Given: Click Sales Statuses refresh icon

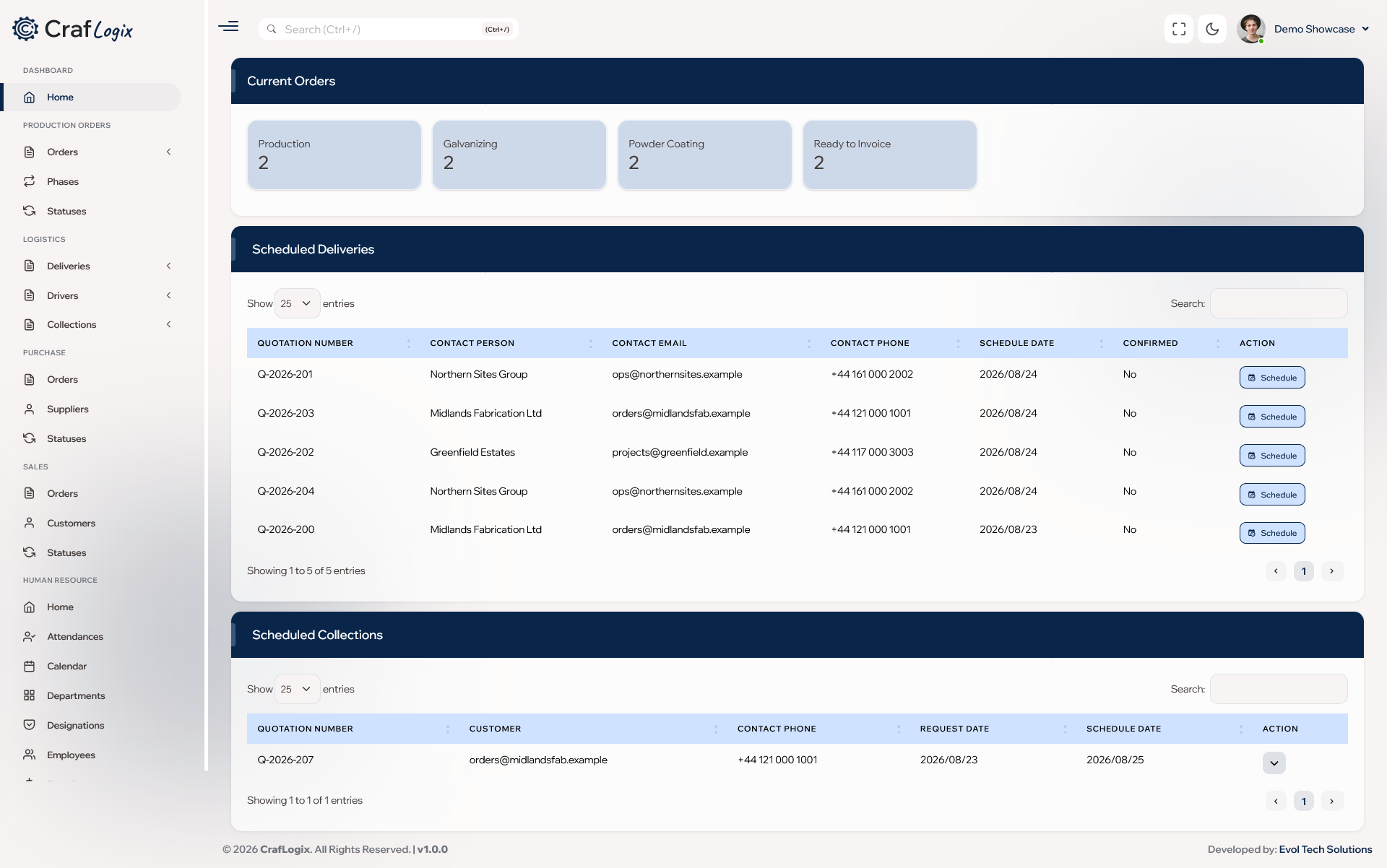Looking at the screenshot, I should [x=30, y=552].
